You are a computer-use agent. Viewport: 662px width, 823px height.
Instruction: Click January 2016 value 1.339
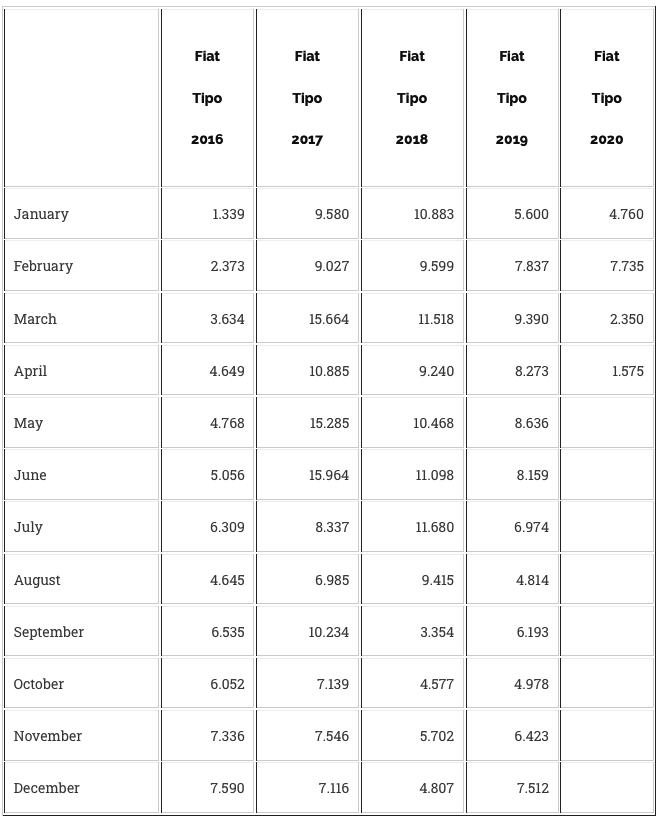(228, 214)
